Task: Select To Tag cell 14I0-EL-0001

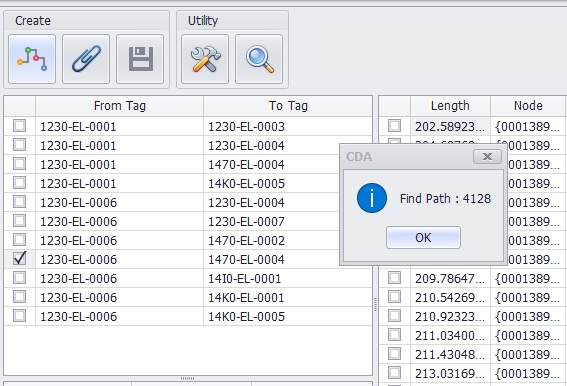Action: click(288, 278)
